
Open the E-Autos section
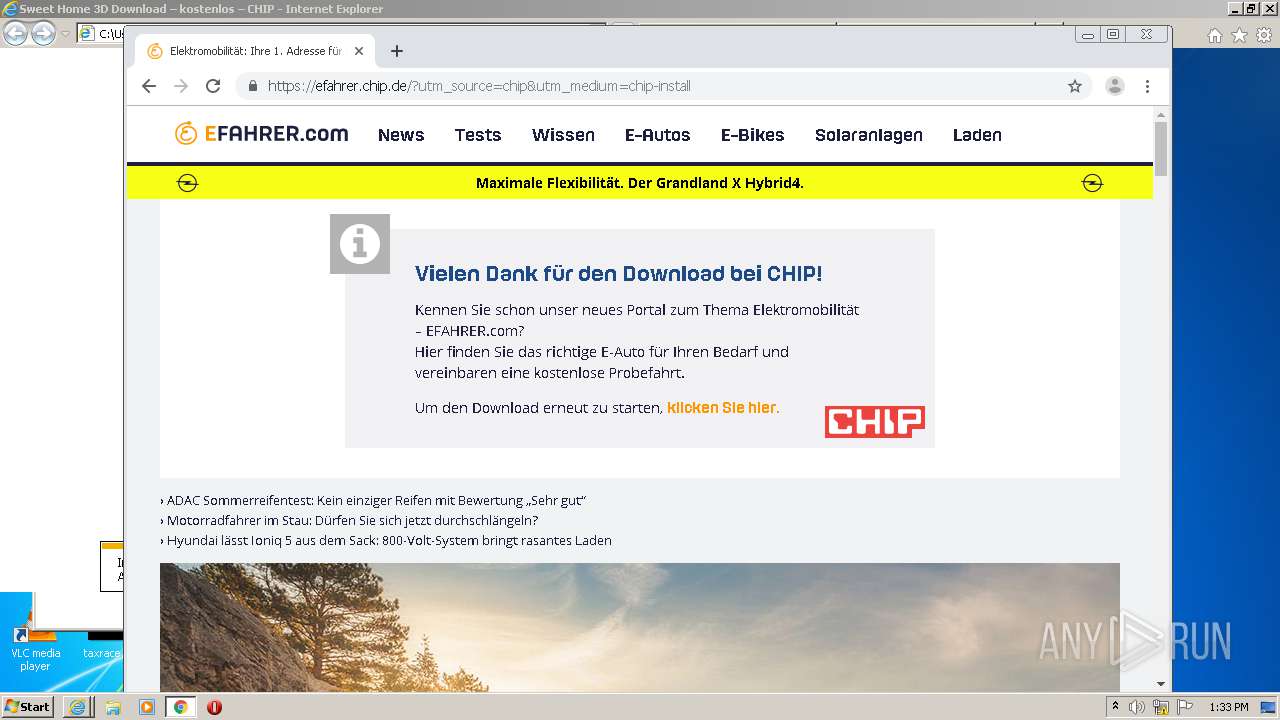point(657,135)
